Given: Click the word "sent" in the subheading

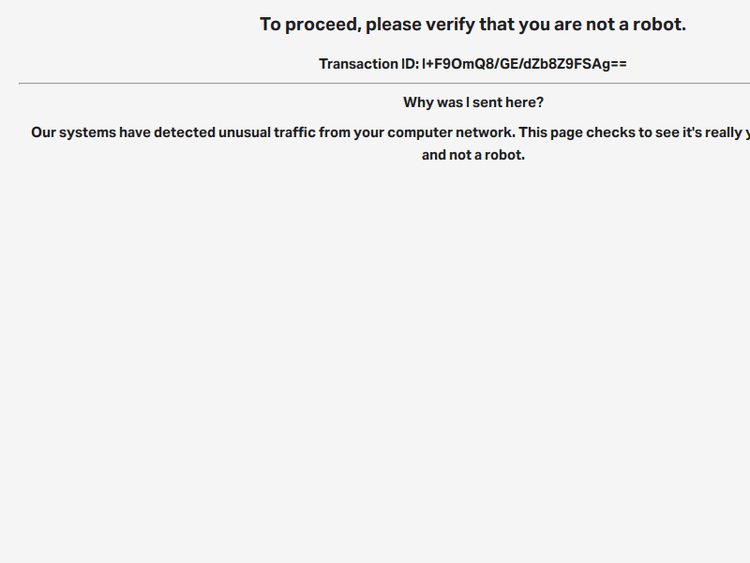Looking at the screenshot, I should pos(488,102).
